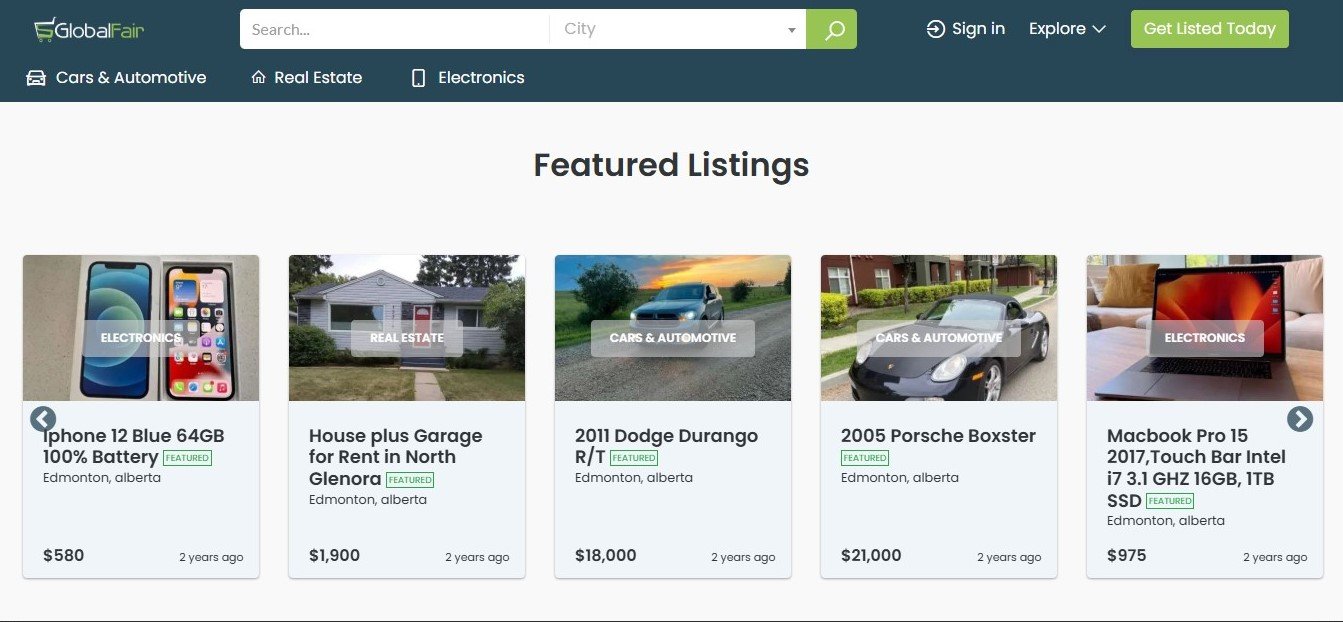The width and height of the screenshot is (1343, 622).
Task: Advance carousel with the right arrow
Action: click(x=1299, y=419)
